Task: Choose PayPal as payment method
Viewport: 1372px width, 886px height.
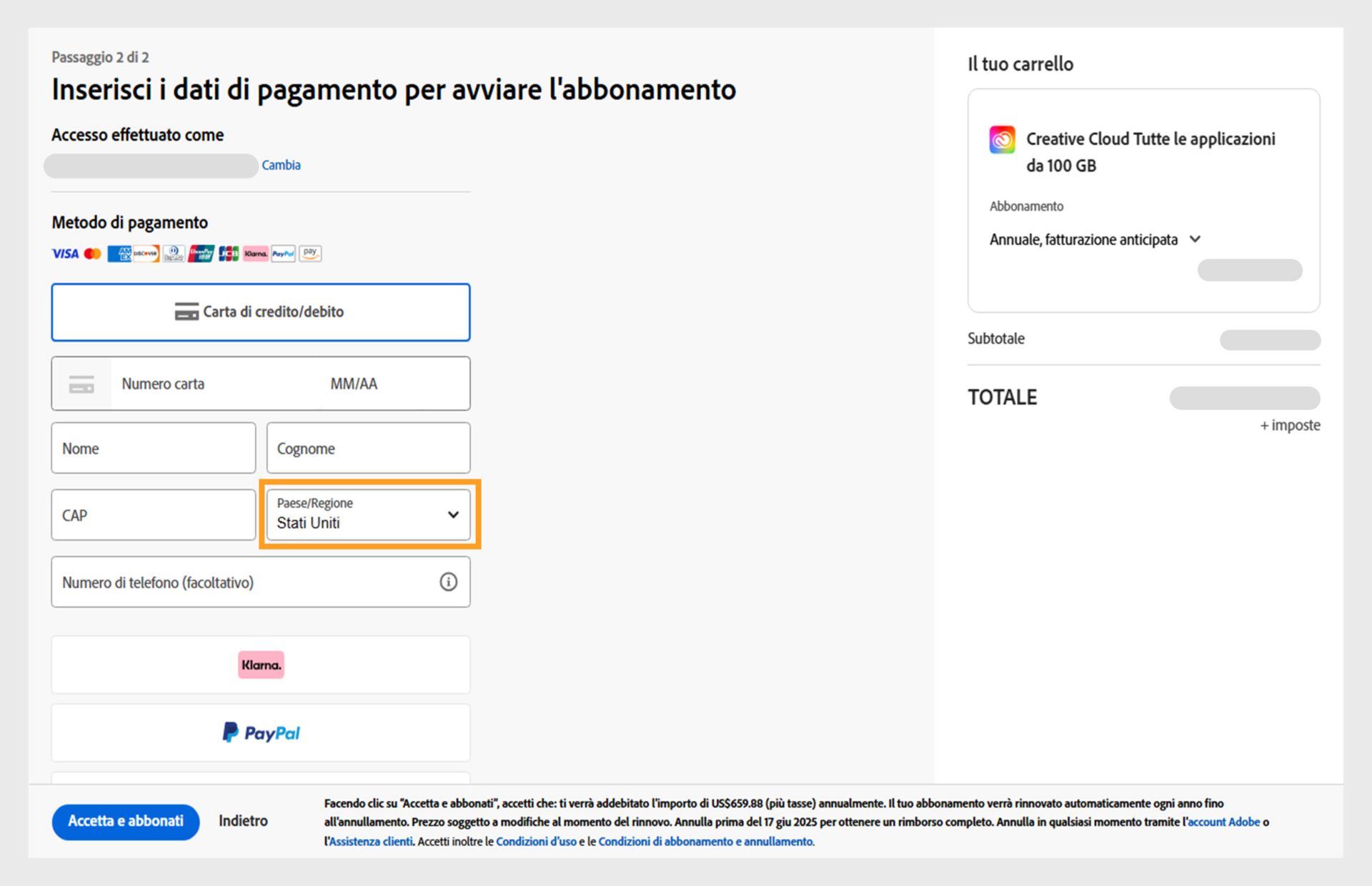Action: coord(261,733)
